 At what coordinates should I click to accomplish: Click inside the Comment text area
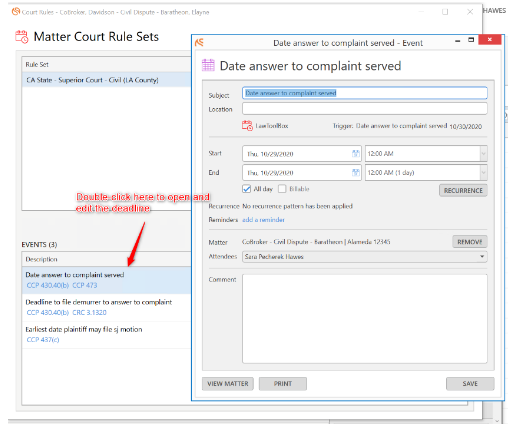click(x=365, y=319)
